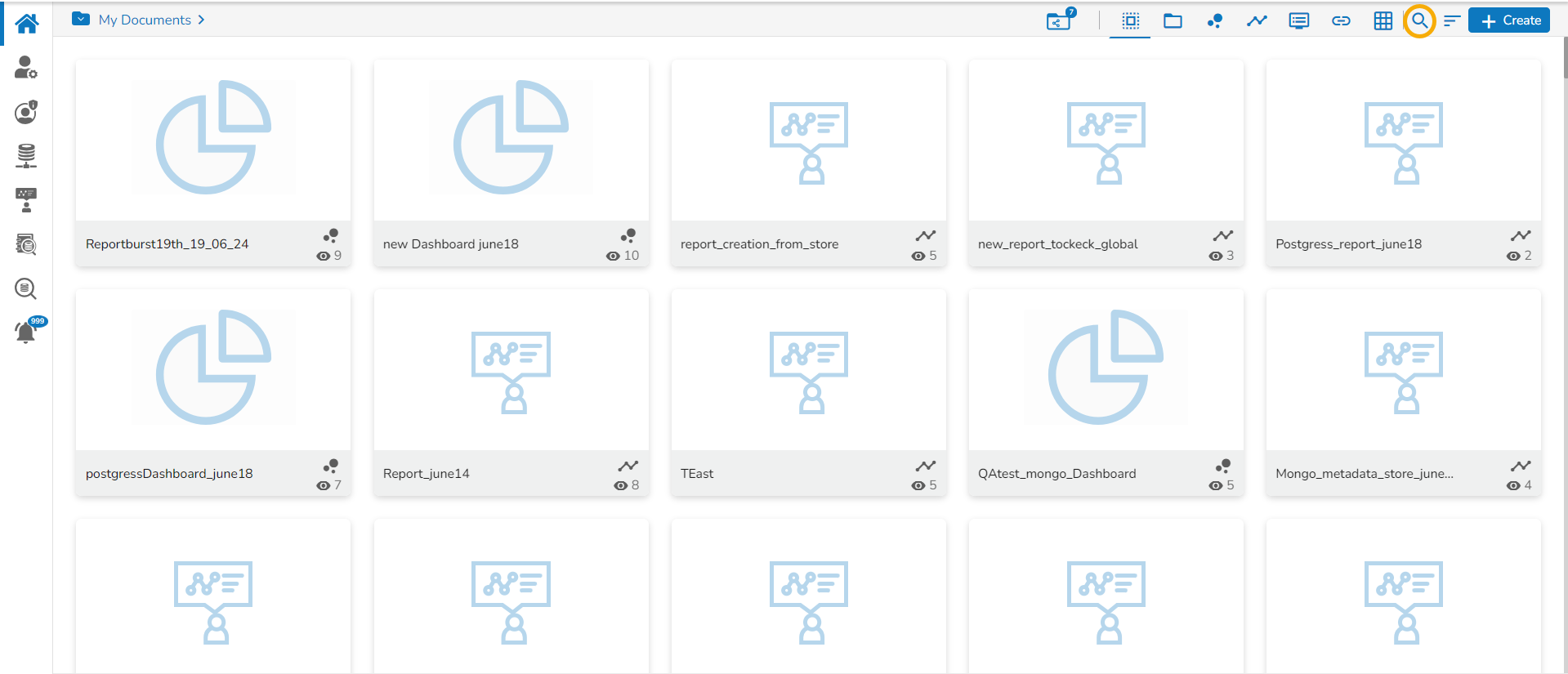Click the home icon in the left sidebar
Viewport: 1568px width, 674px height.
[x=26, y=23]
